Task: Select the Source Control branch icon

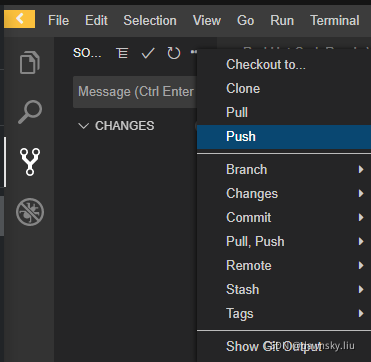Action: [30, 162]
